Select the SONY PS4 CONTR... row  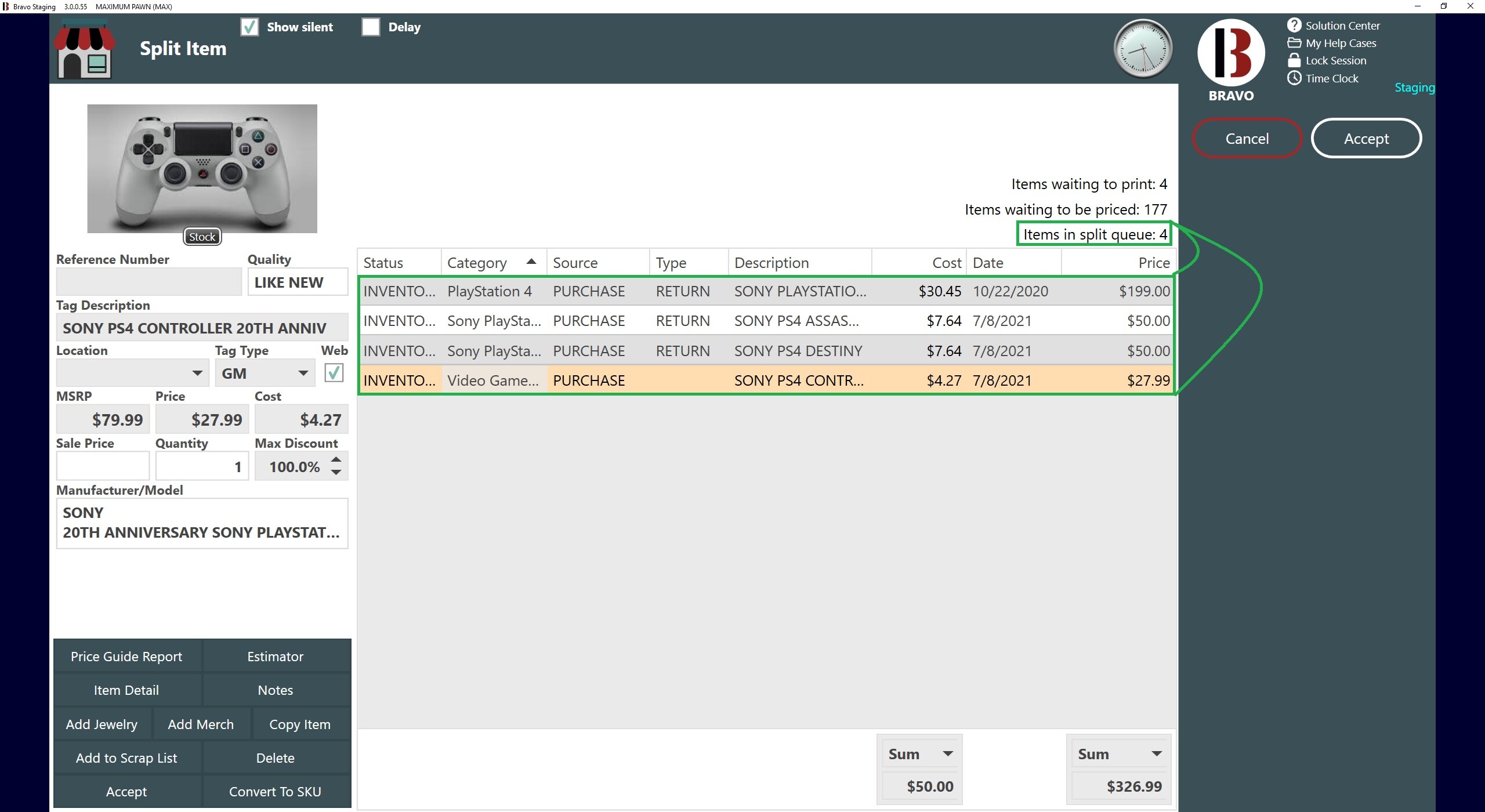pyautogui.click(x=767, y=380)
